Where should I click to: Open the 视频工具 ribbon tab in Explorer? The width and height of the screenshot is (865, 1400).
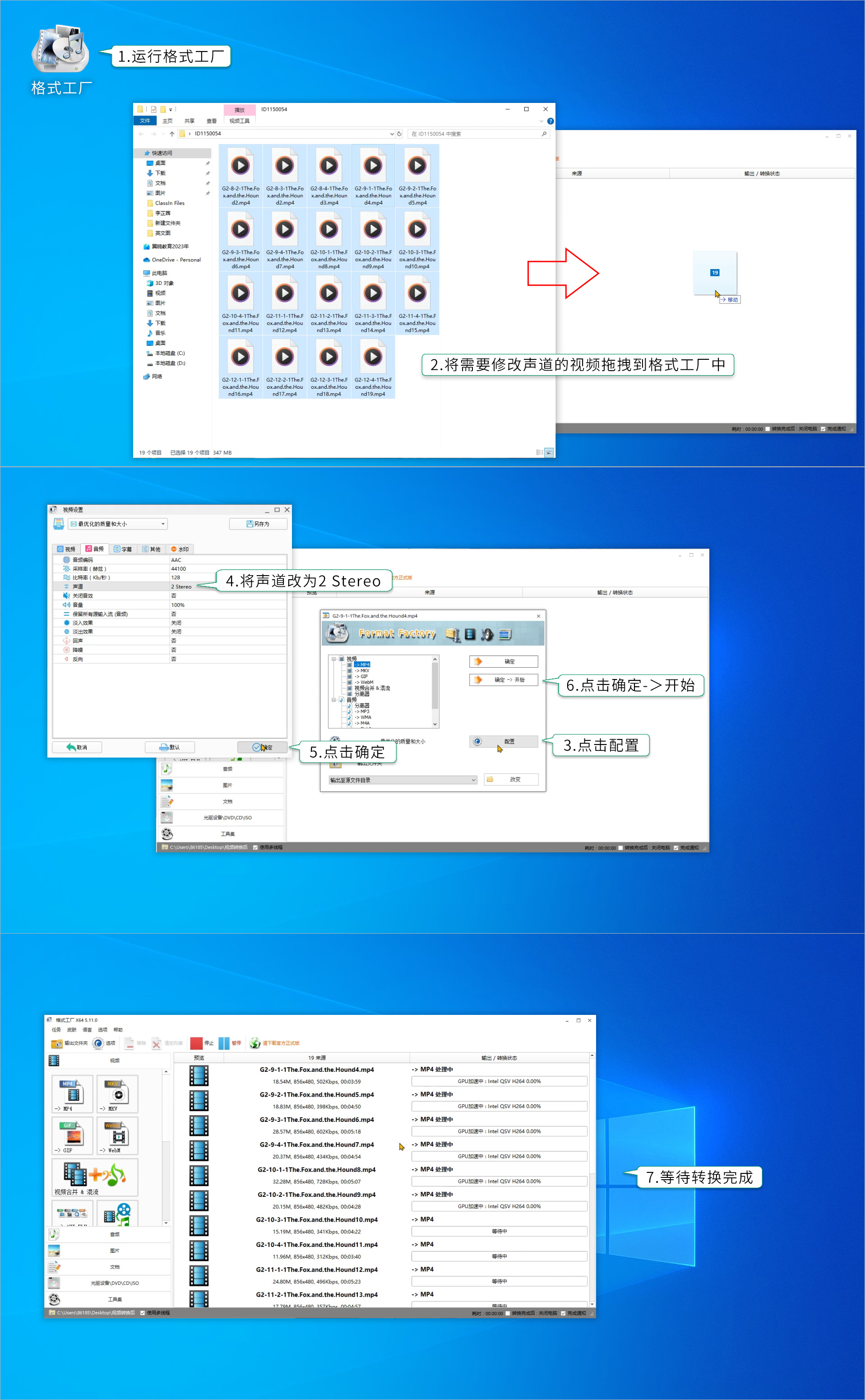(x=239, y=121)
